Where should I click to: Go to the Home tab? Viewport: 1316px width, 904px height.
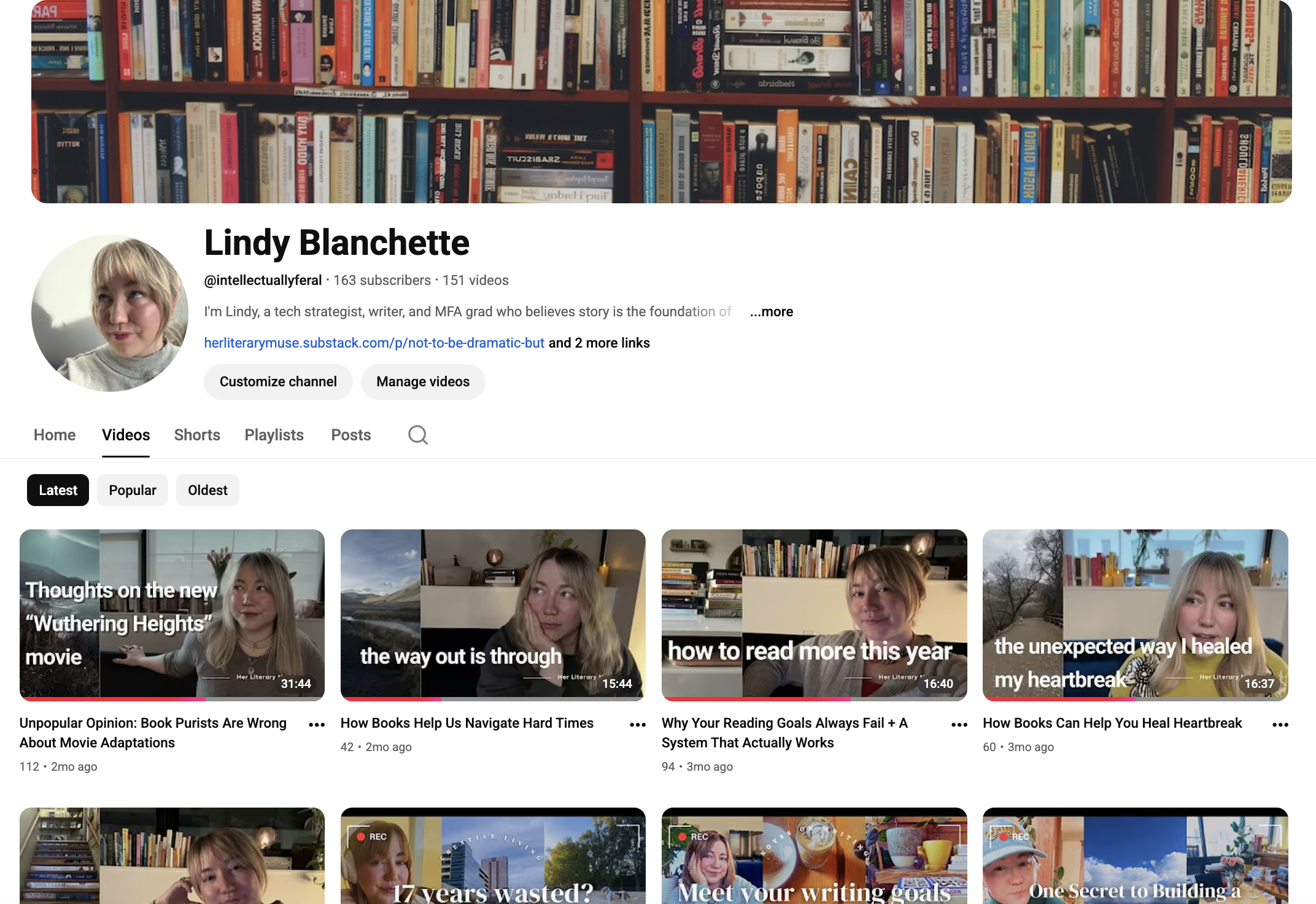pos(55,435)
